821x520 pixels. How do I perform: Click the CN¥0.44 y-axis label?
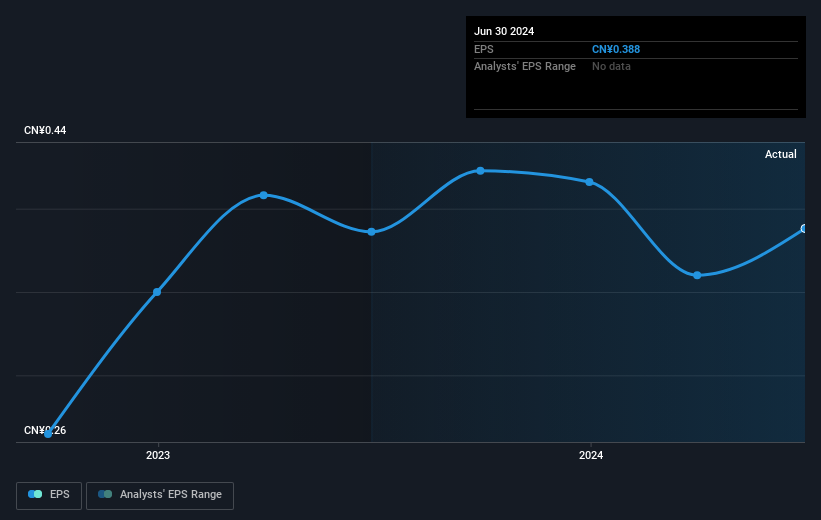45,130
